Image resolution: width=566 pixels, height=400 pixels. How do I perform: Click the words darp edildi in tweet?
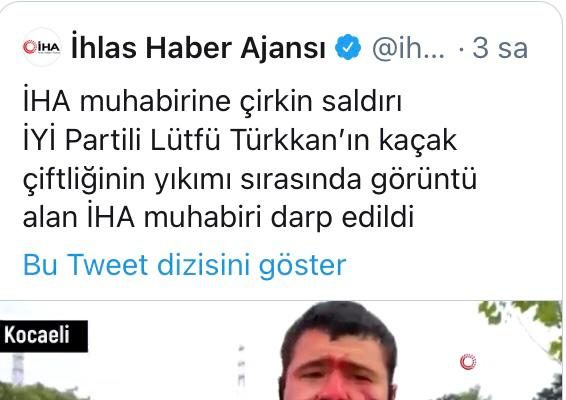coord(342,218)
